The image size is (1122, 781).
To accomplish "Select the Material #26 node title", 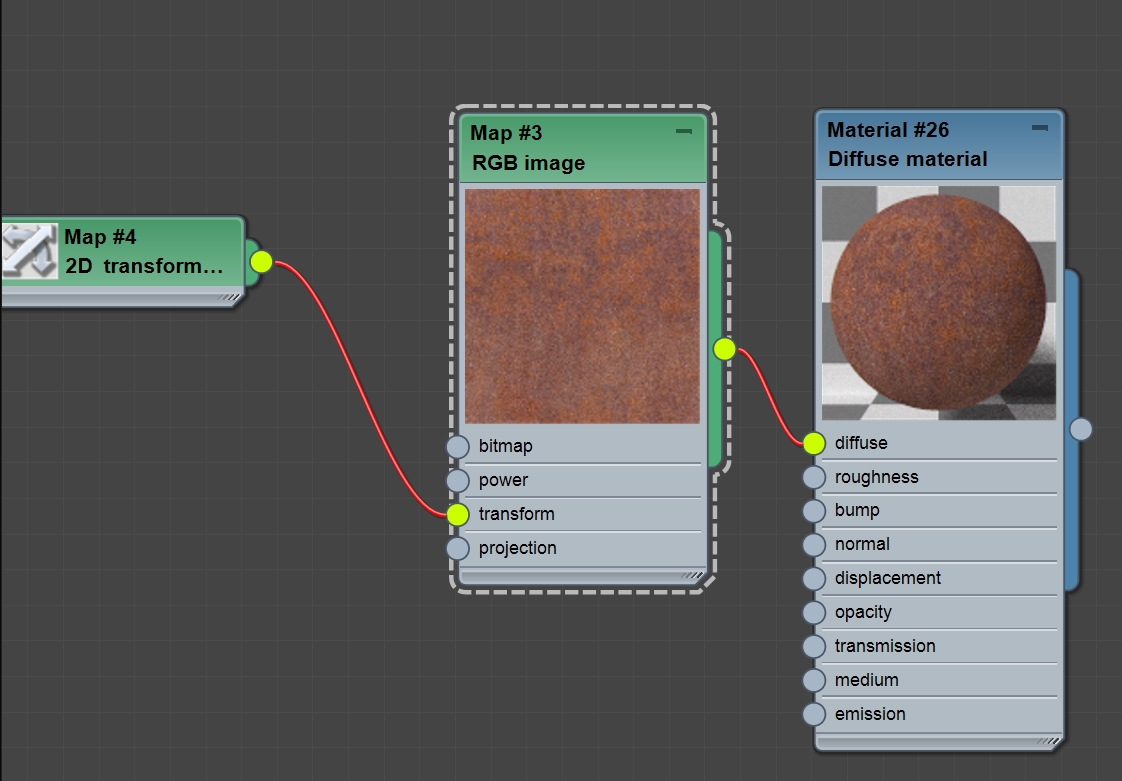I will point(888,130).
